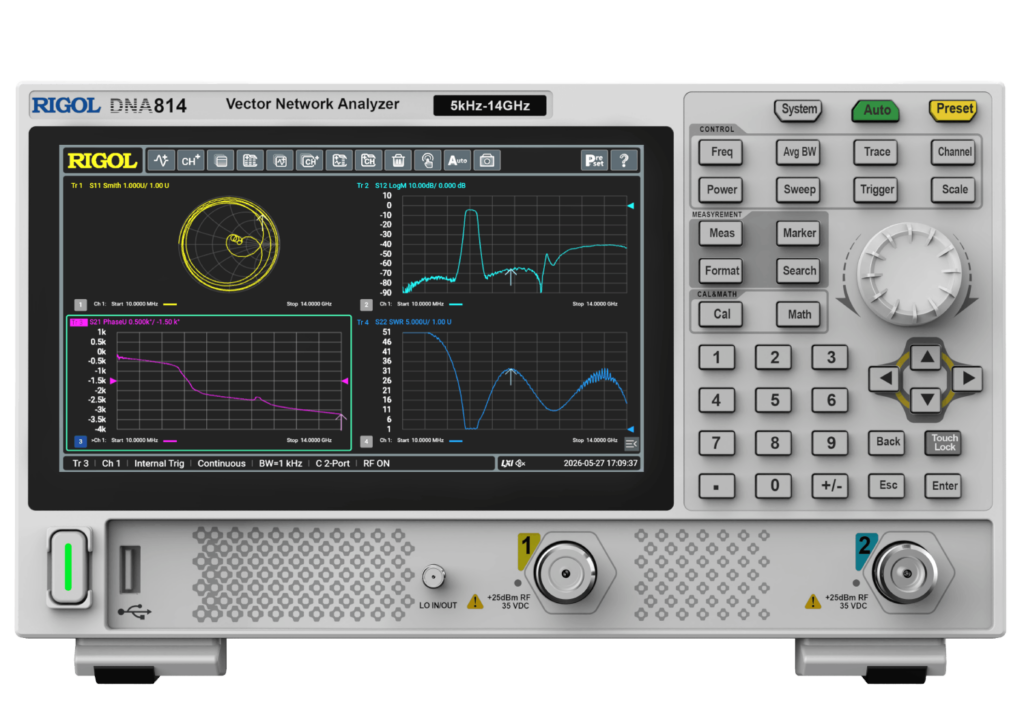Tap the yellow RIGOL logo on screen
The height and width of the screenshot is (724, 1024).
coord(102,161)
